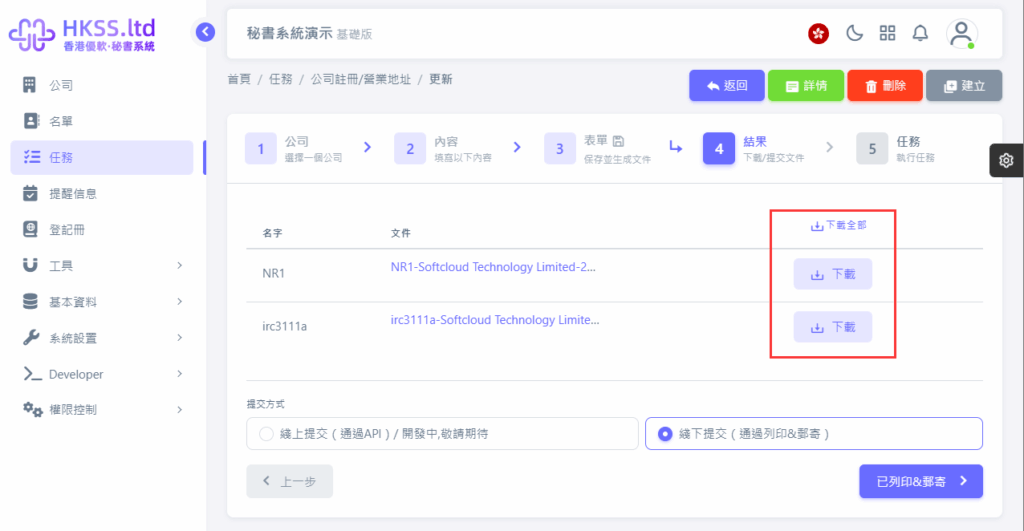Open irc3111a-Softcloud Technology Limited file link

tap(495, 319)
